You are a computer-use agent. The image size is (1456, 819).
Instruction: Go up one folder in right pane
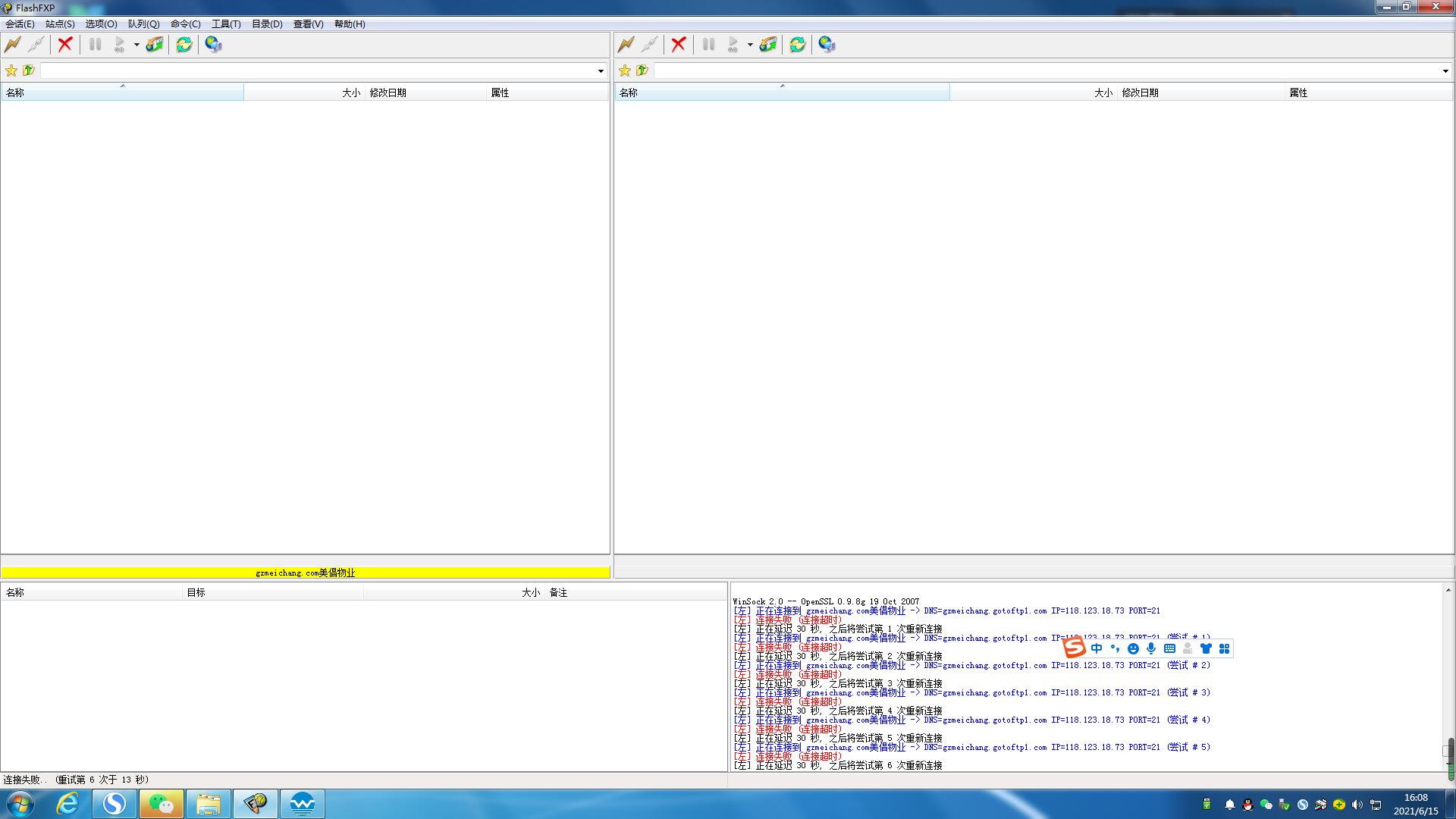click(642, 71)
